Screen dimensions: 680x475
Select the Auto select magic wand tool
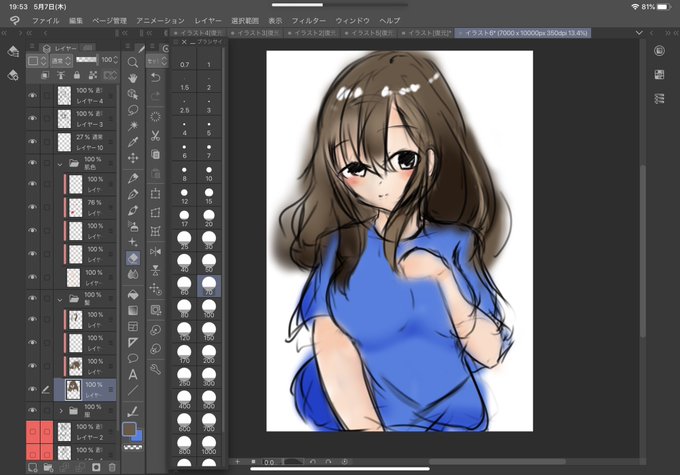pos(133,126)
